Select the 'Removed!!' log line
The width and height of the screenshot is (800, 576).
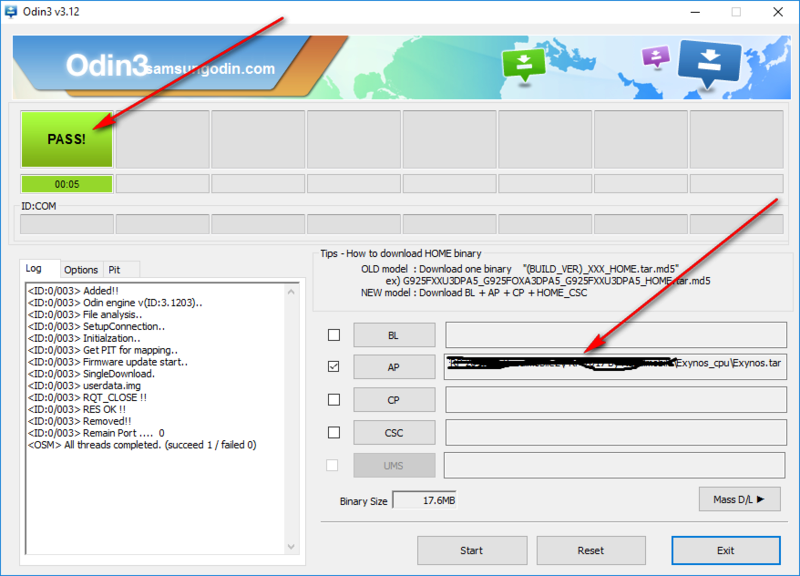[80, 421]
